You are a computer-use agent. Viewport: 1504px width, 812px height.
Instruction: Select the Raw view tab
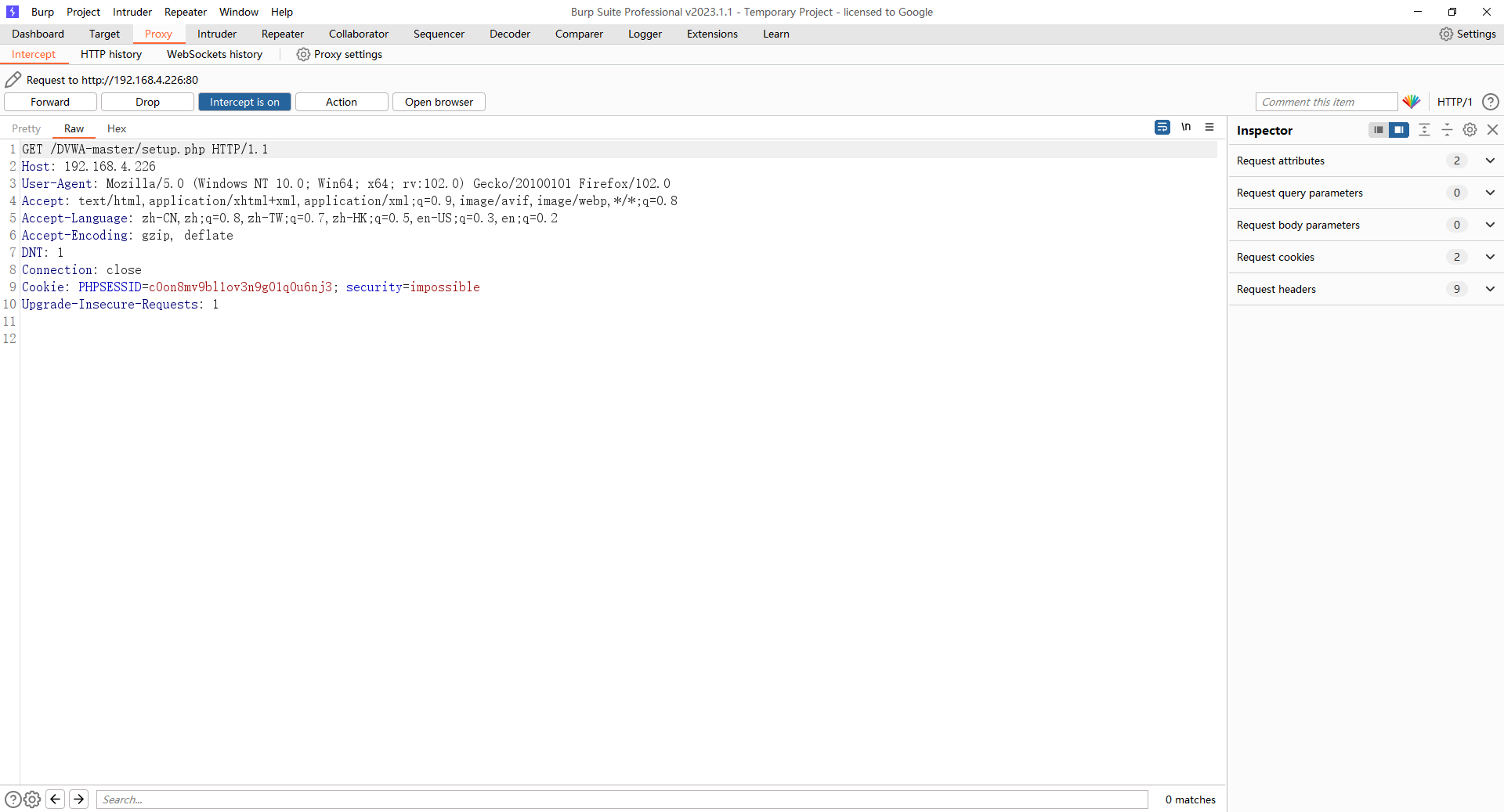pos(74,128)
